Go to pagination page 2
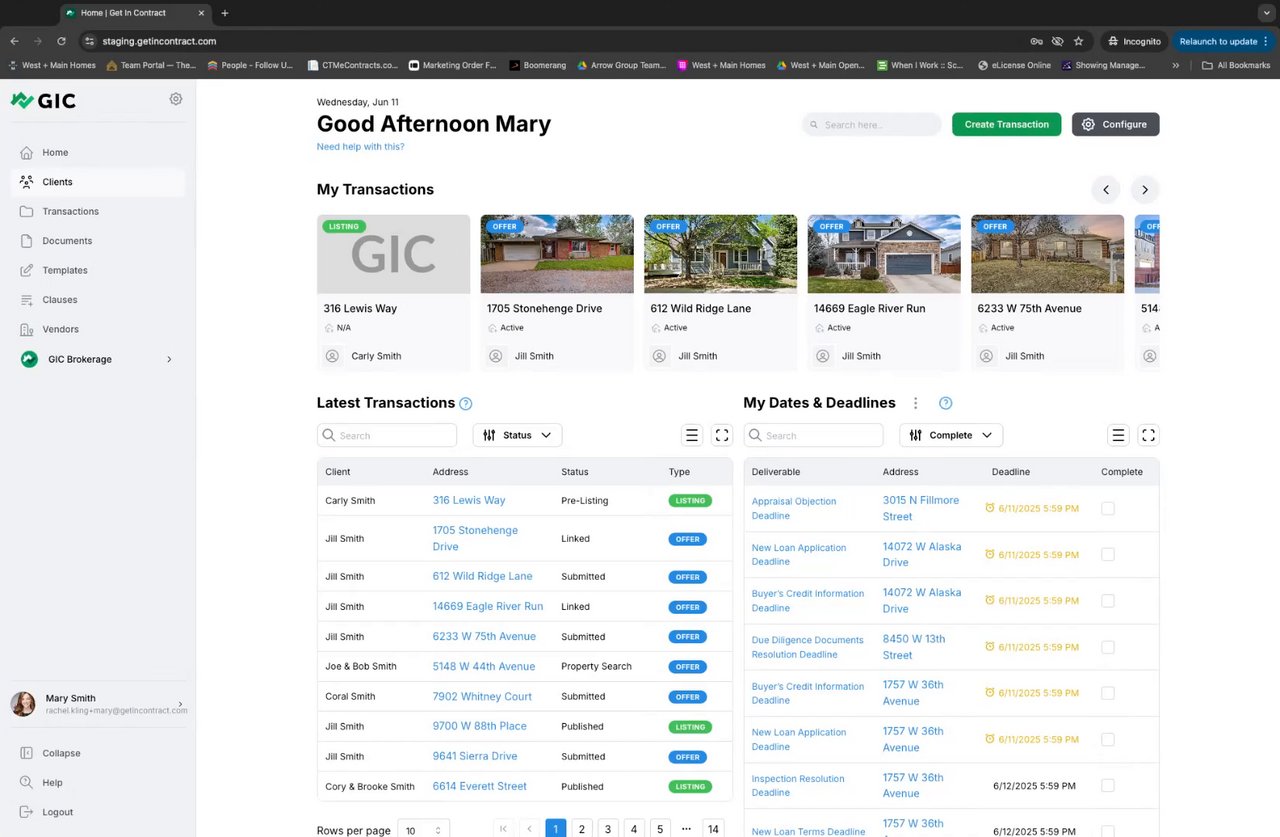Screen dimensions: 1280x837 (582, 829)
